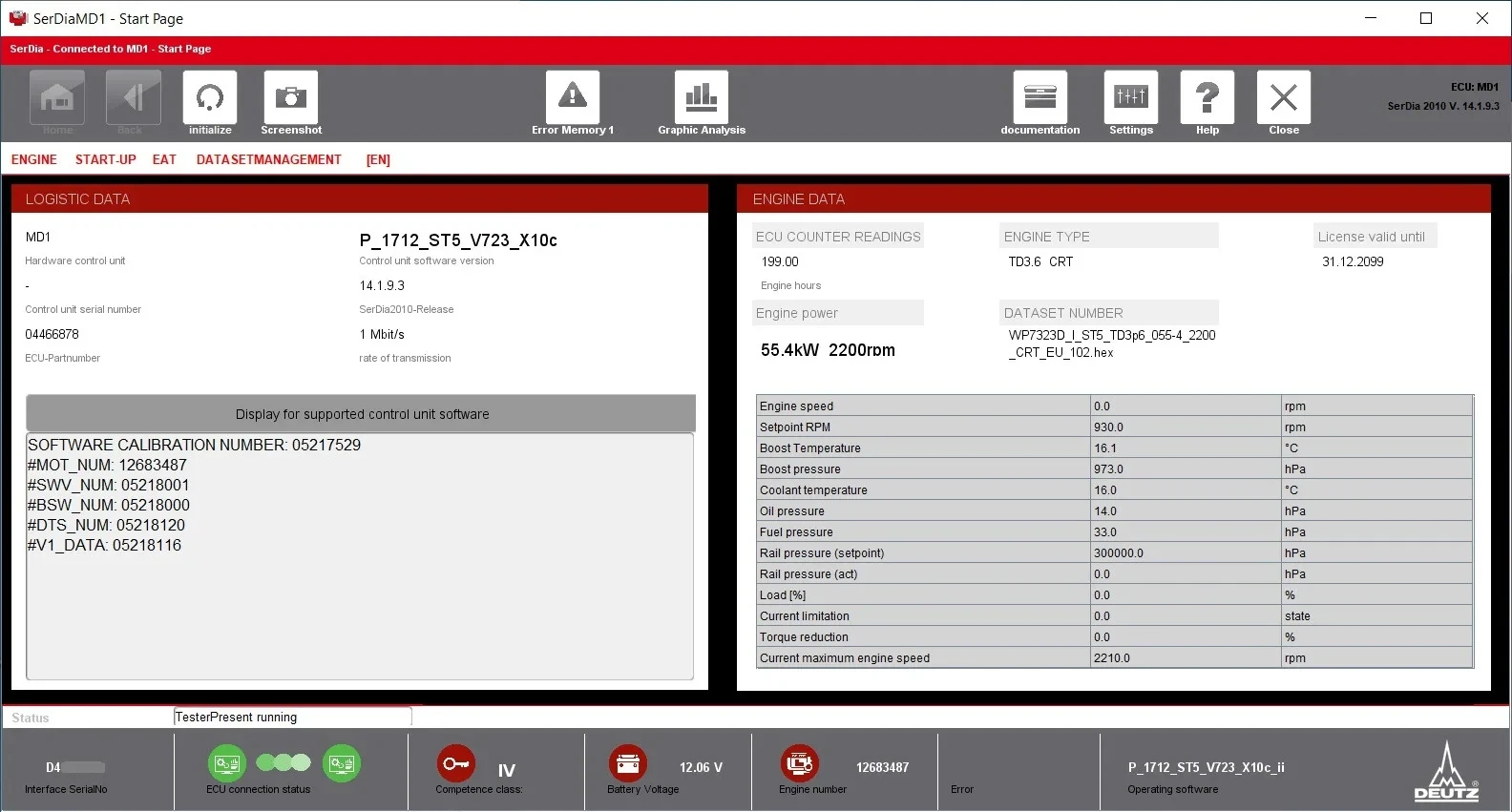
Task: Open the DATASETMANAGEMENT menu
Action: [x=268, y=159]
